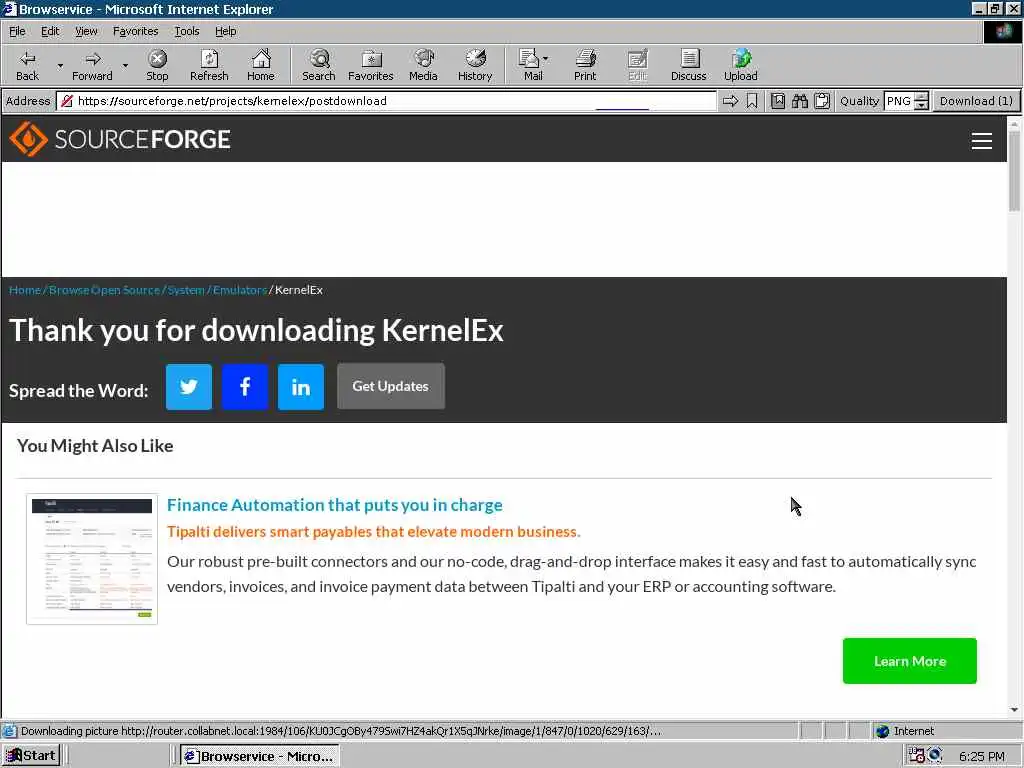The width and height of the screenshot is (1024, 768).
Task: Click the SourceForge logo
Action: (x=120, y=139)
